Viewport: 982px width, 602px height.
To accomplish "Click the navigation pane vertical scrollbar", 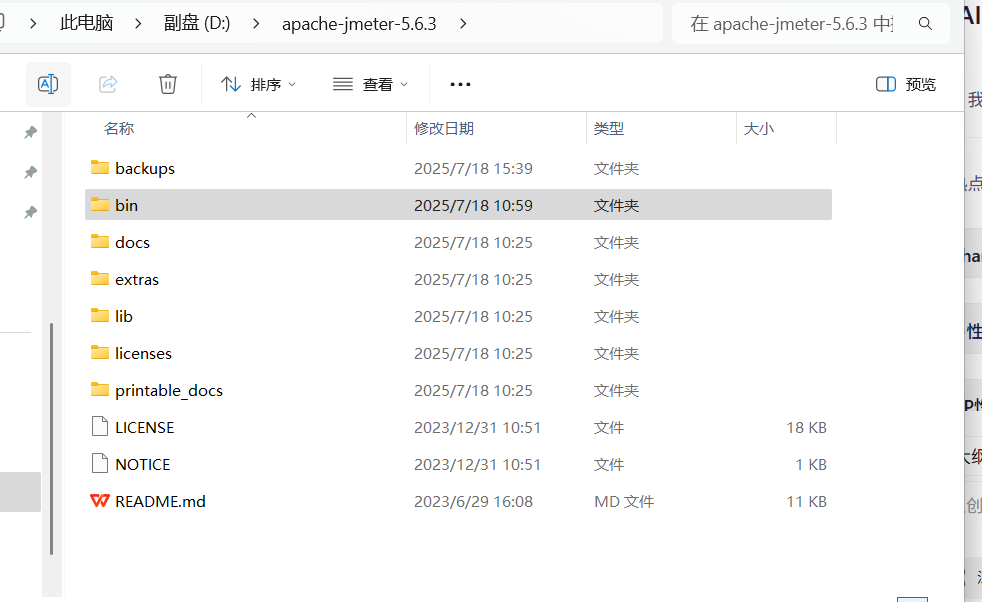I will coord(51,439).
